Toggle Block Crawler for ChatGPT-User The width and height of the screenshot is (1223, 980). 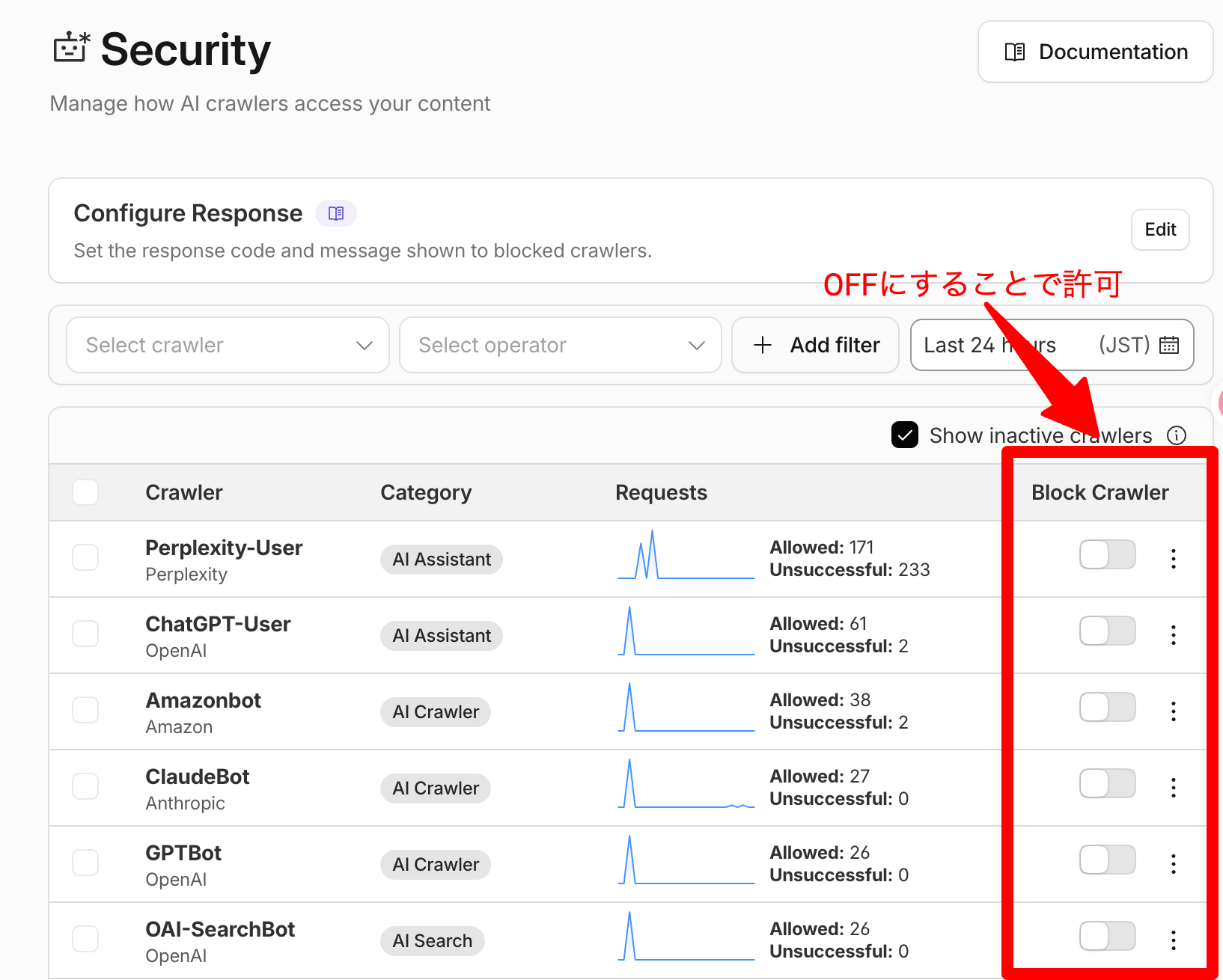(1107, 631)
